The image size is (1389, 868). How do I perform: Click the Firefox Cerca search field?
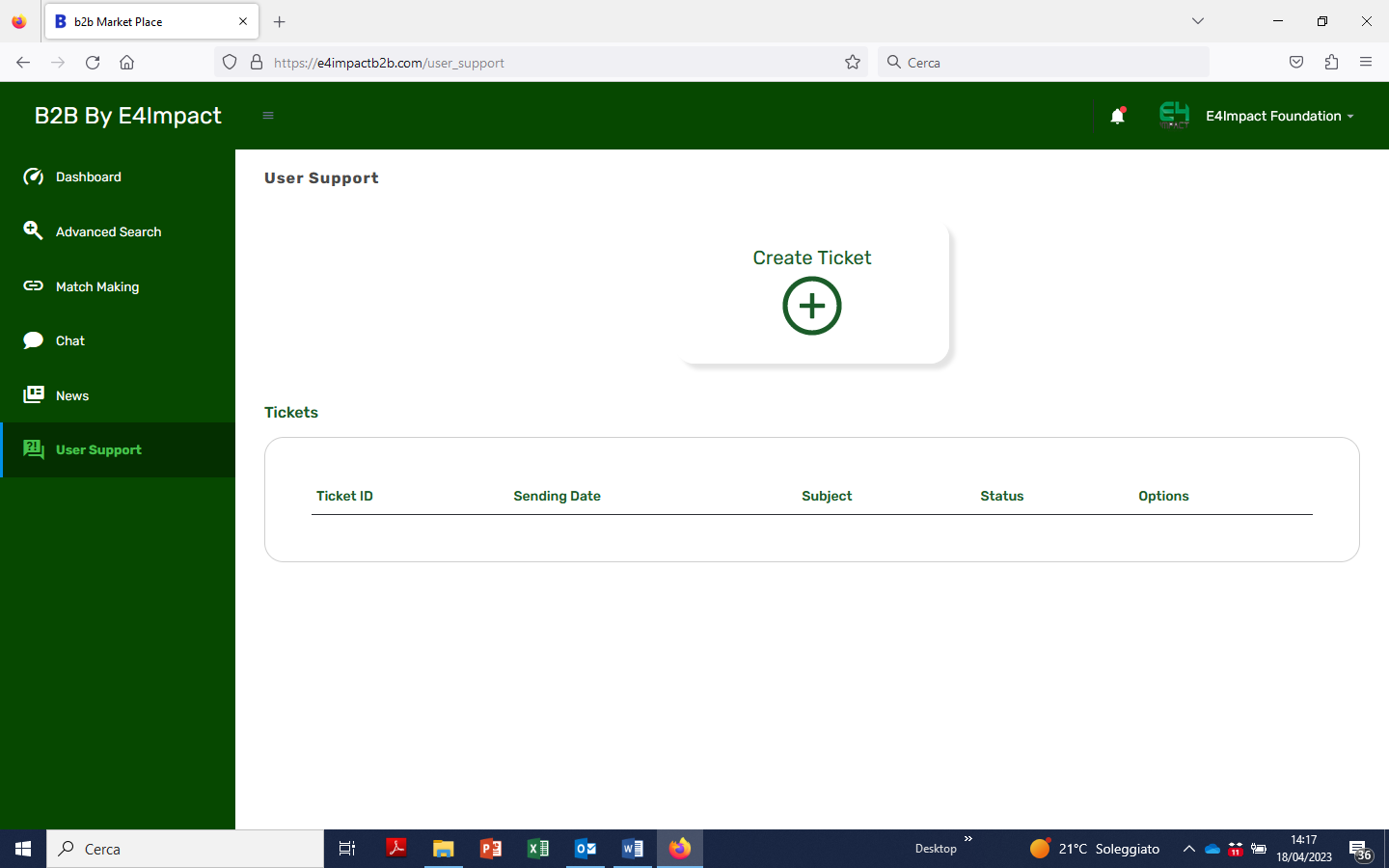click(x=1044, y=63)
